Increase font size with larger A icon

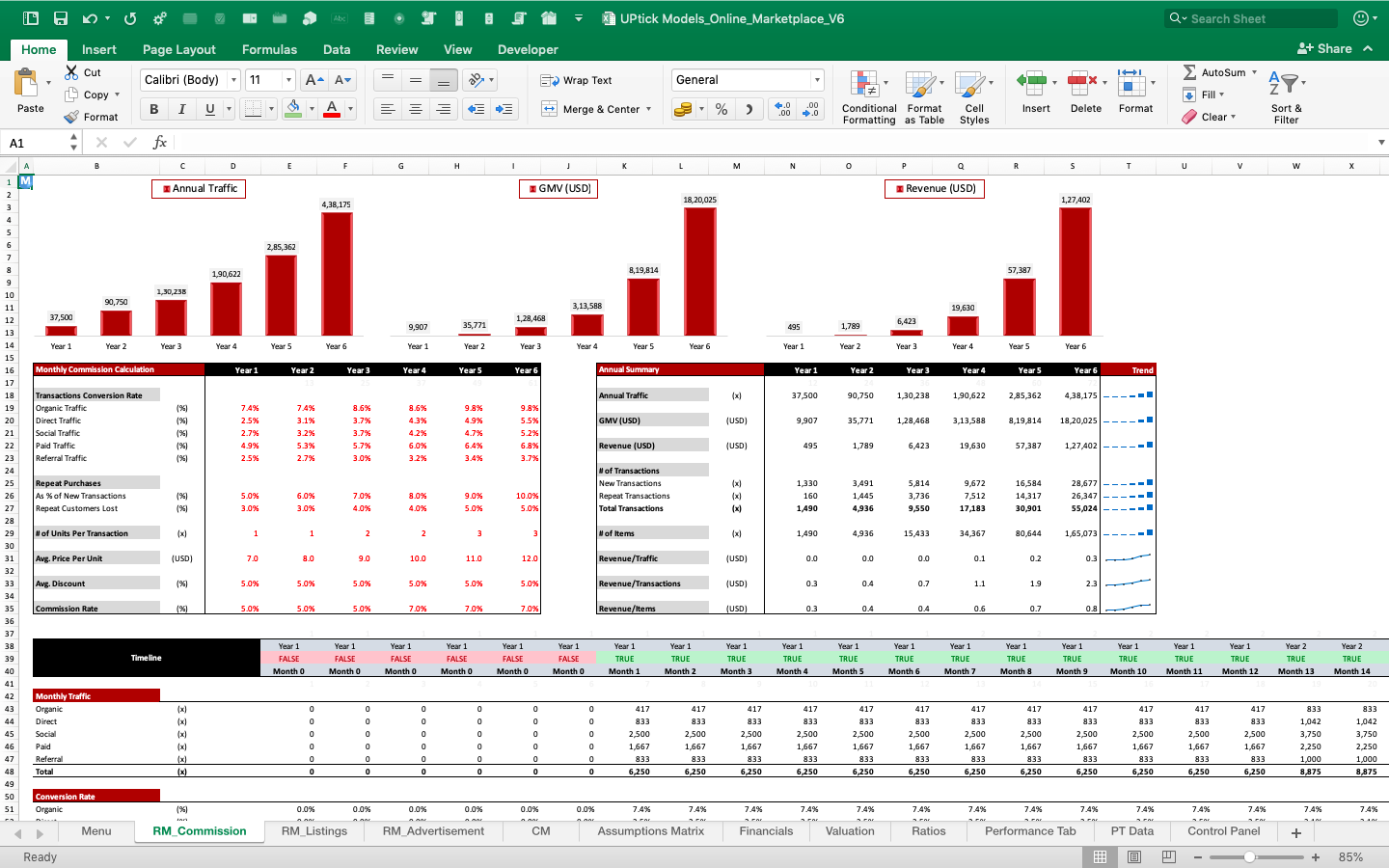(313, 80)
